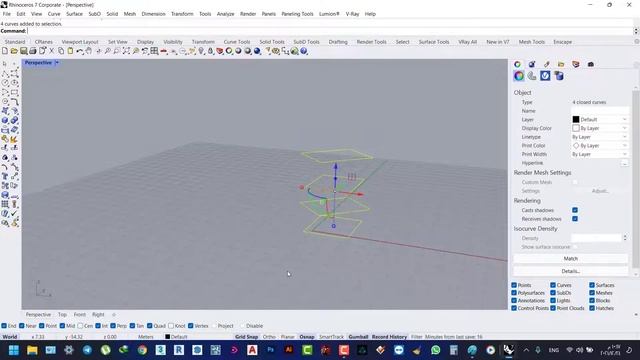This screenshot has height=360, width=640.
Task: Toggle the Curves selection filter checkbox
Action: [553, 285]
